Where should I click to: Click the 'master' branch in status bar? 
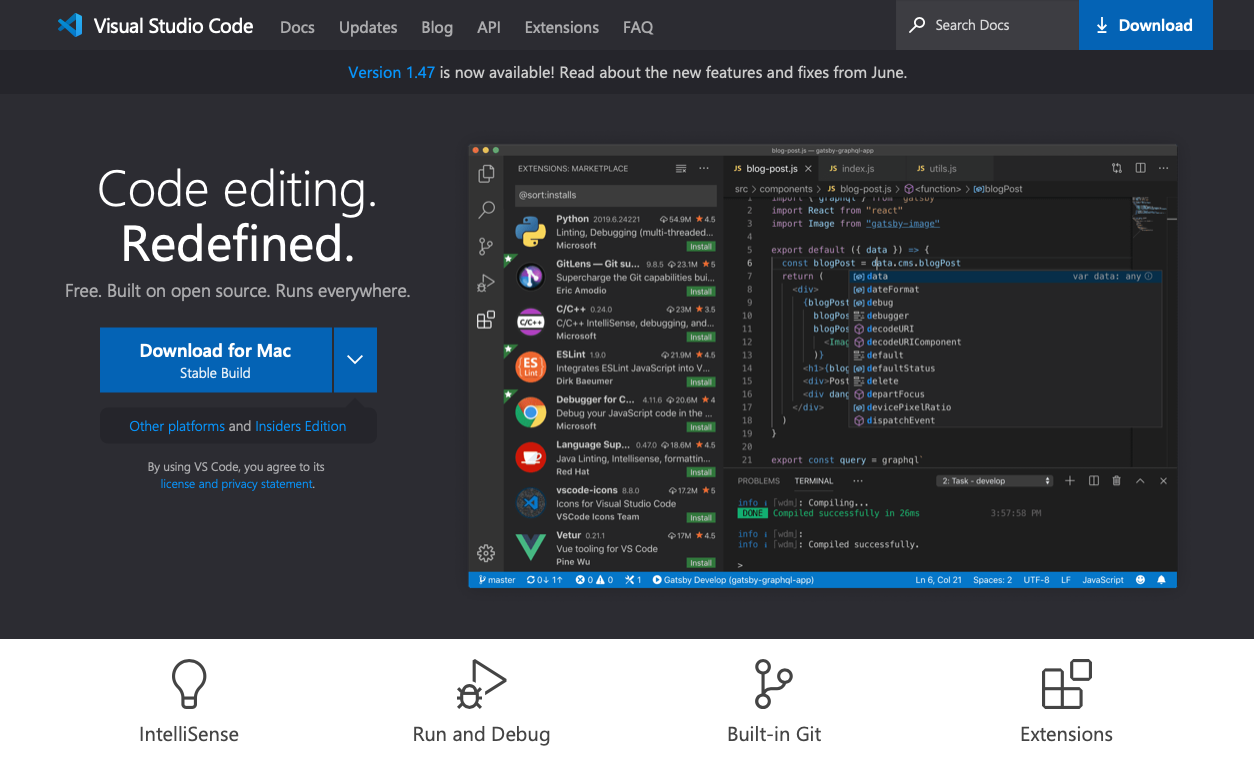(x=497, y=580)
